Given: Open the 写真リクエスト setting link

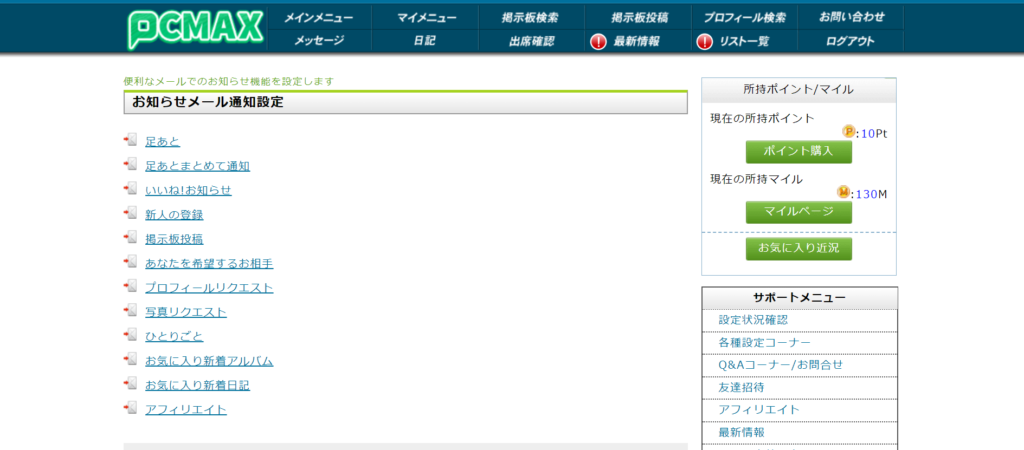Looking at the screenshot, I should pos(186,312).
